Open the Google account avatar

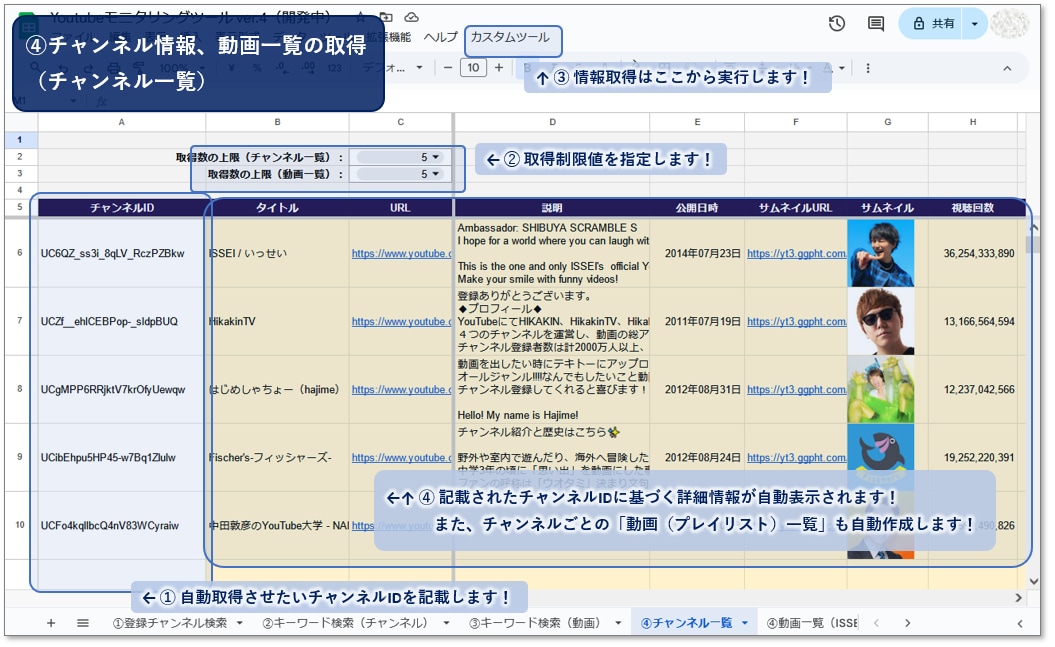[x=1009, y=24]
